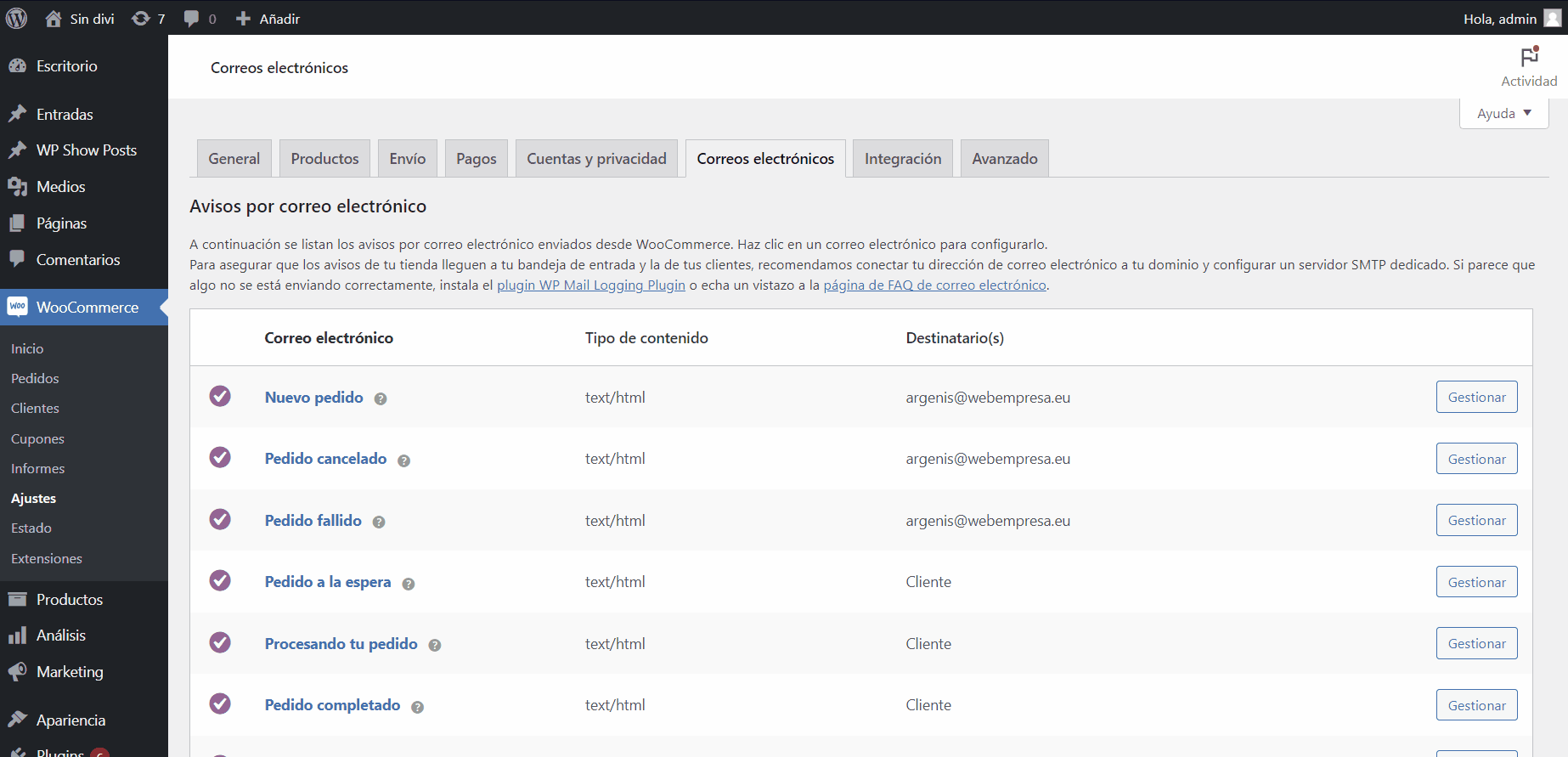Toggle enabled checkmark for Nuevo pedido

(x=220, y=396)
